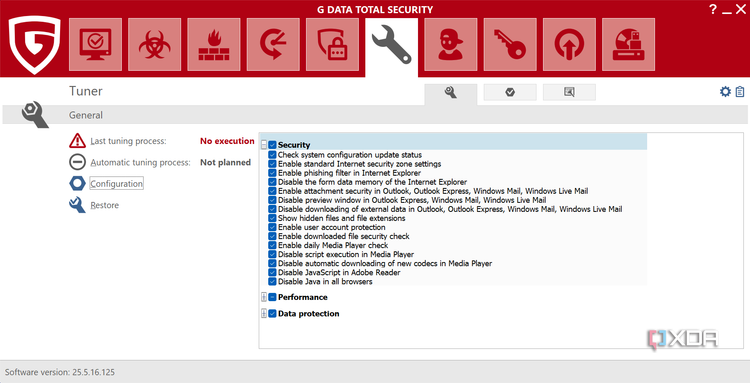Open the Firewall brick wall icon
The height and width of the screenshot is (383, 750).
pyautogui.click(x=214, y=44)
